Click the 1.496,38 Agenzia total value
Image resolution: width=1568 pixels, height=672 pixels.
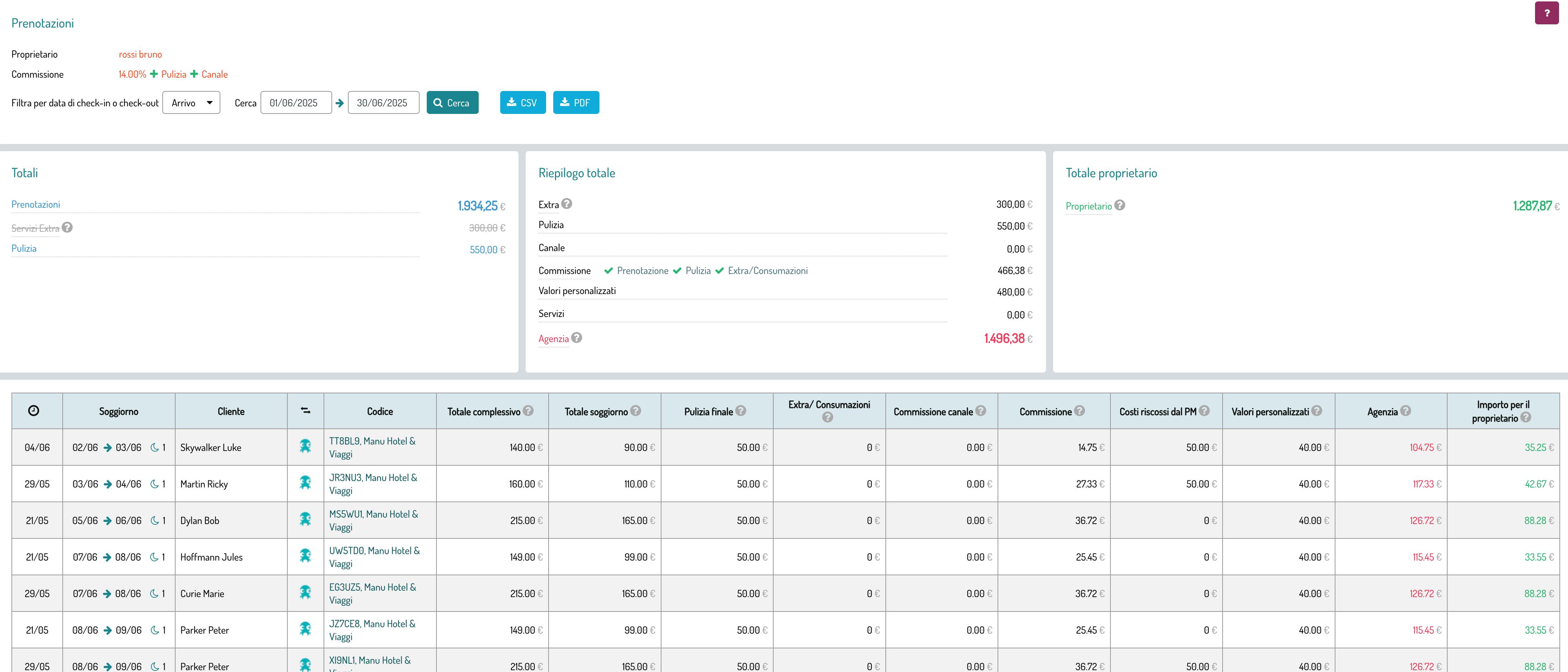[1004, 339]
